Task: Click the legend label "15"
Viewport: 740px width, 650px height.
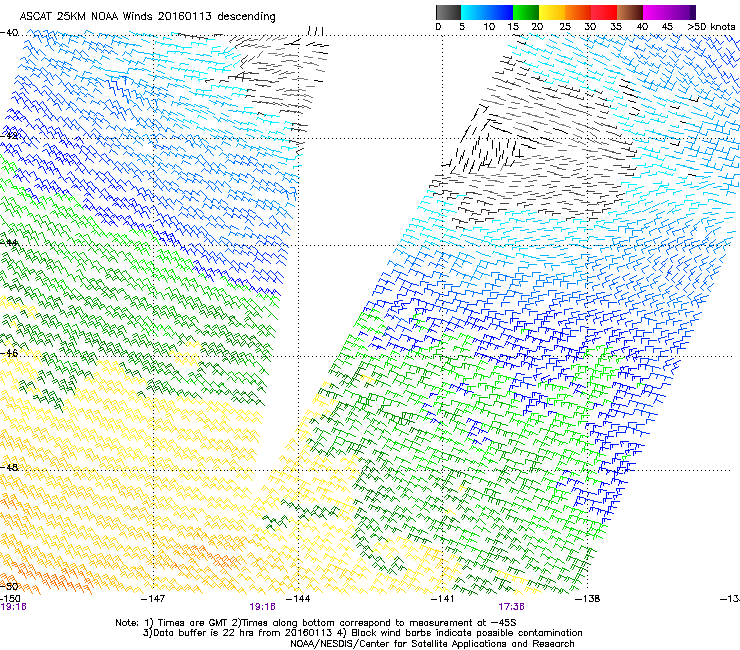Action: pos(513,27)
